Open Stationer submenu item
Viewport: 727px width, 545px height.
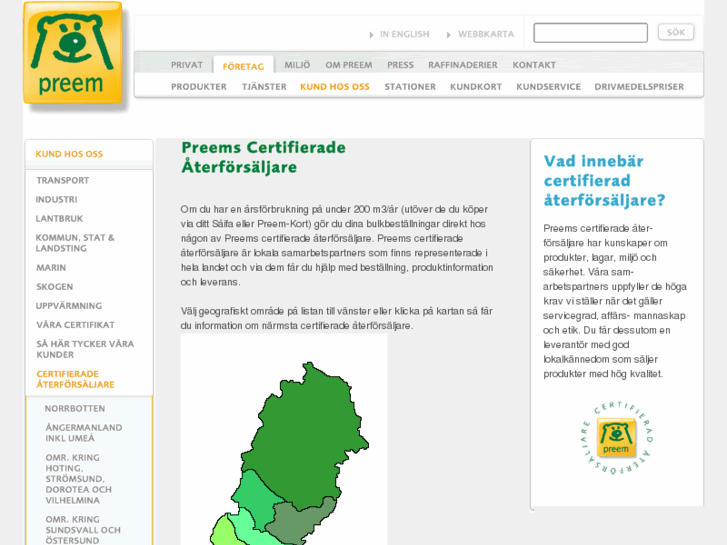pos(410,87)
